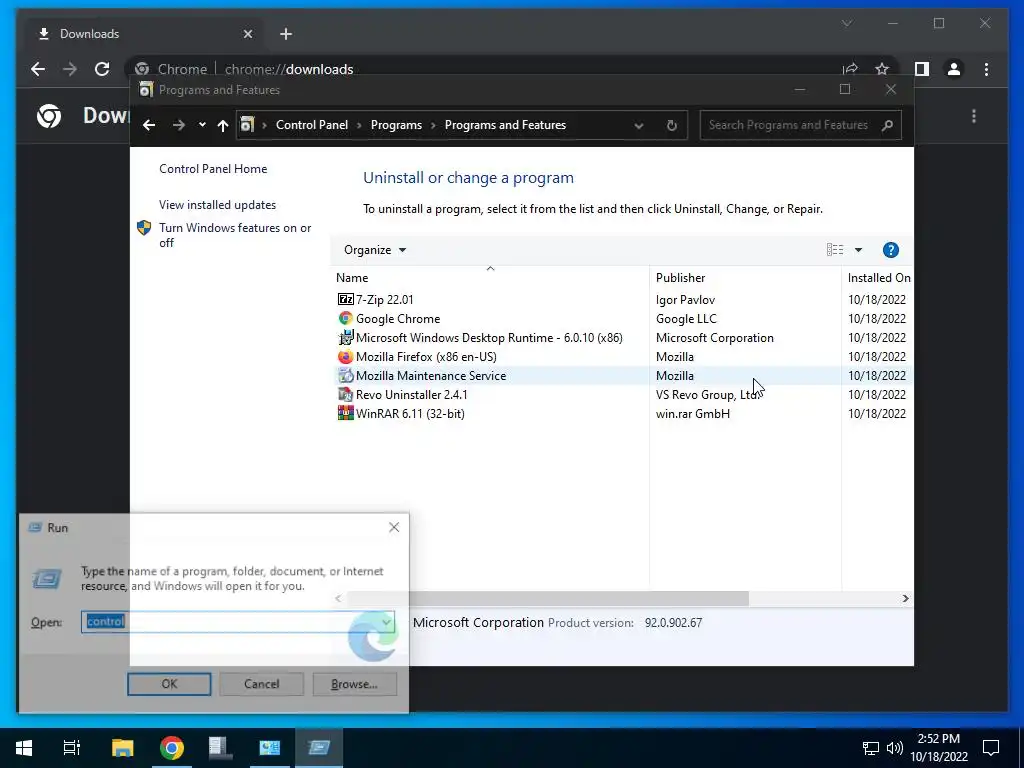This screenshot has height=768, width=1024.
Task: Select the WinRAR 6.11 (32-bit) row
Action: (x=620, y=413)
